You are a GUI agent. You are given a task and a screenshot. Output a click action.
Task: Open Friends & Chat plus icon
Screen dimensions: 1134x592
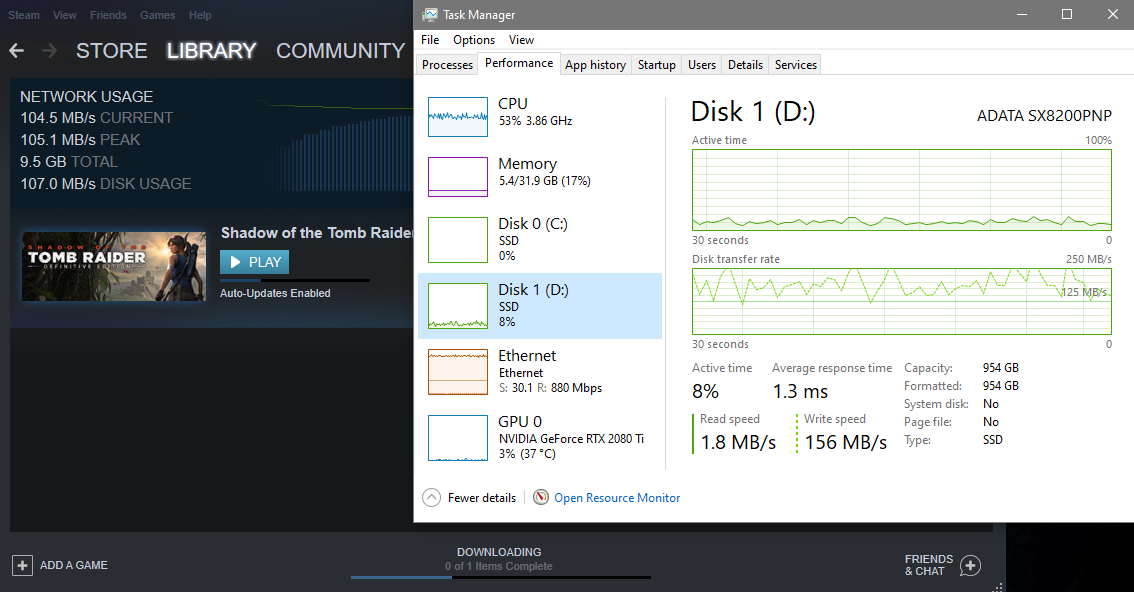point(969,566)
